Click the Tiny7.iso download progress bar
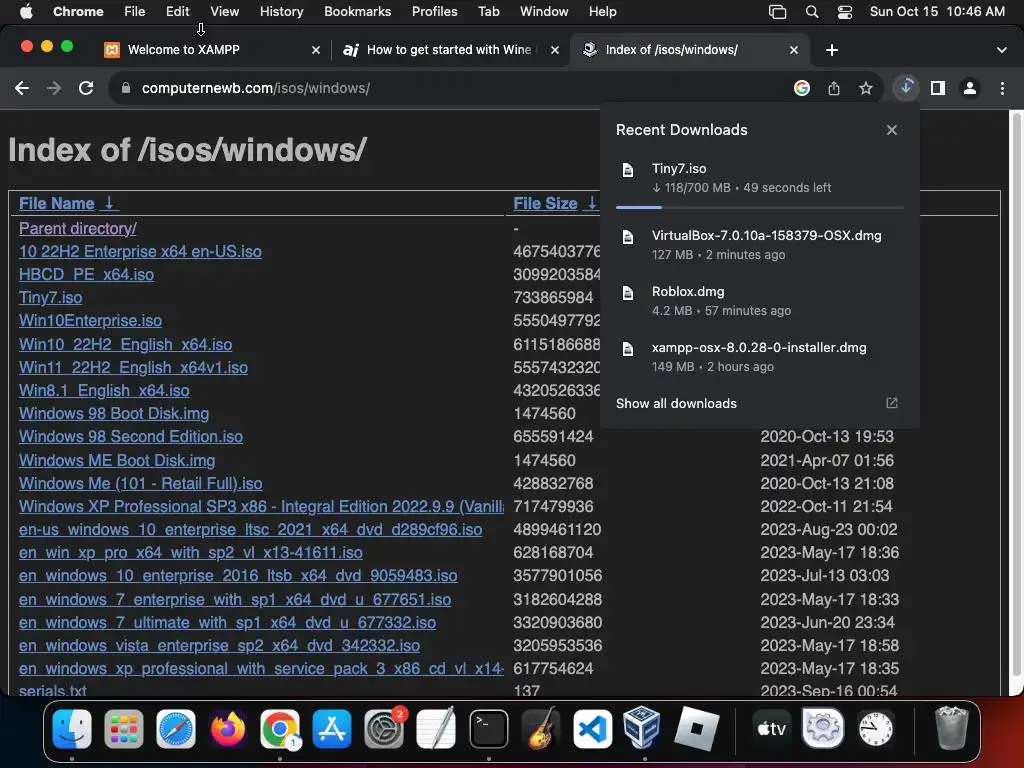Screen dimensions: 1024x768 click(x=760, y=208)
